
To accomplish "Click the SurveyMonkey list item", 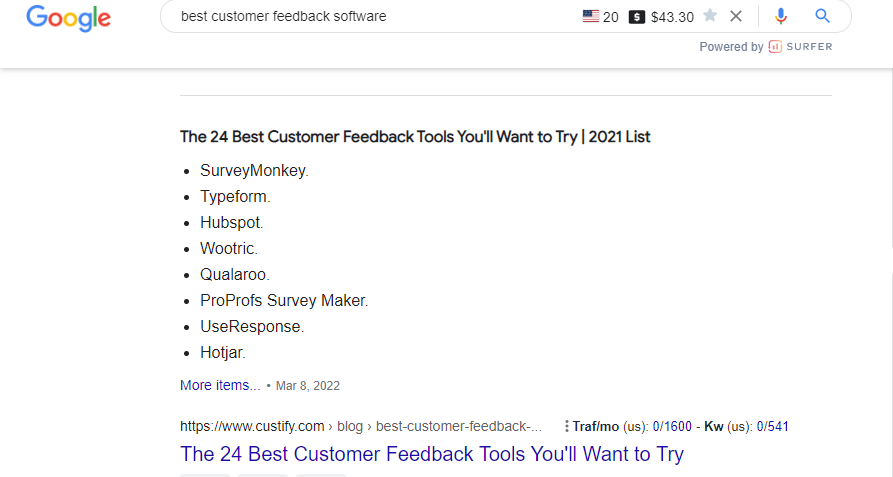I will pyautogui.click(x=254, y=171).
